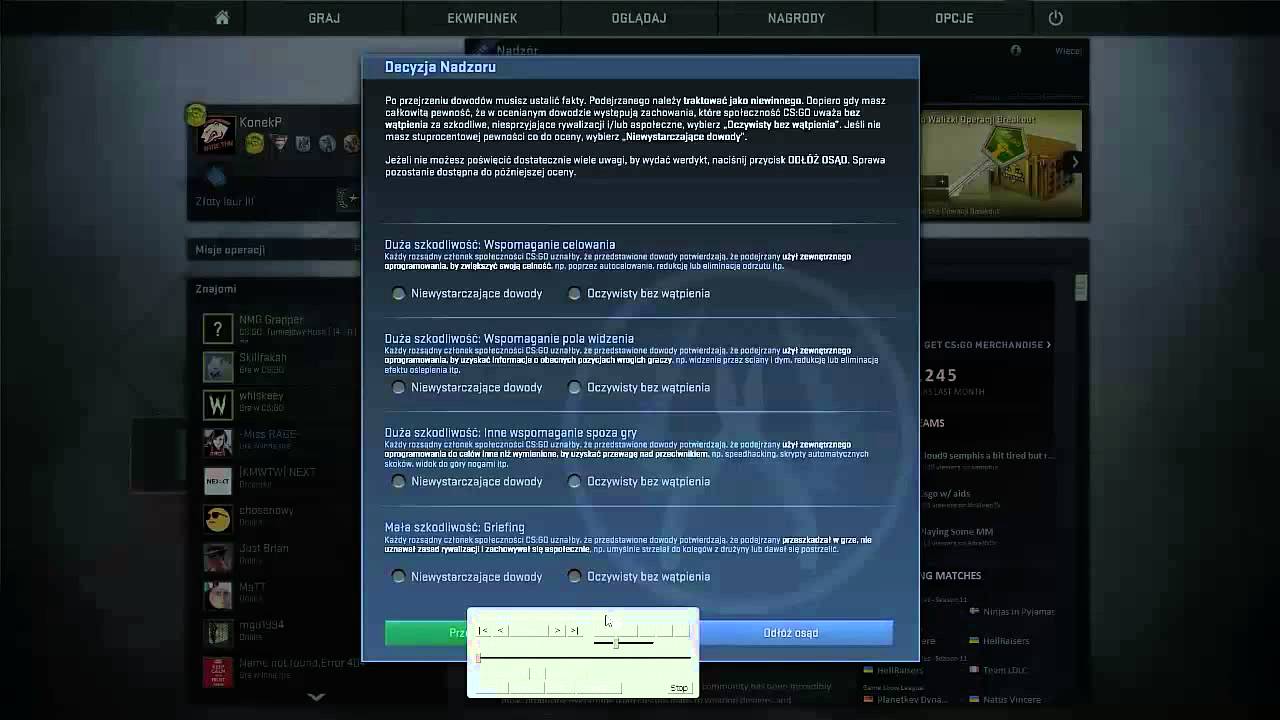Click green coin medal beside KonekP's avatar
1280x720 pixels.
(255, 144)
